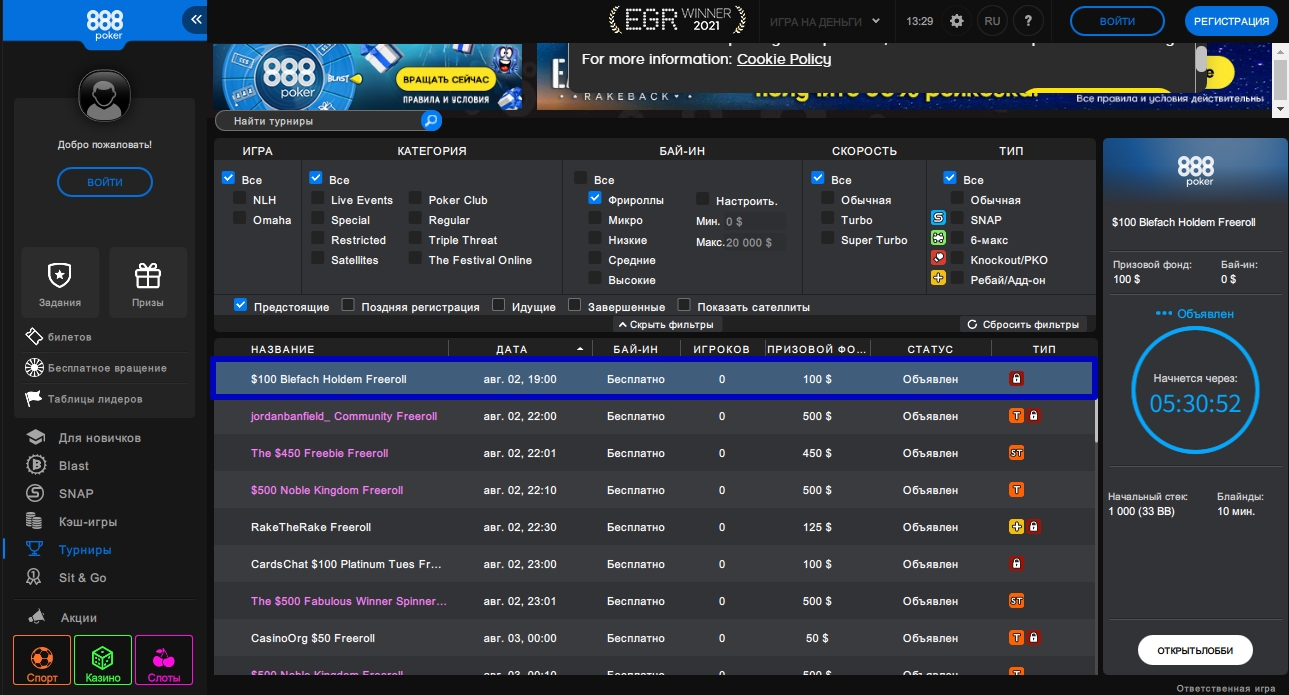1289x695 pixels.
Task: Select jordanbanfield_ Community Freeroll row
Action: [654, 416]
